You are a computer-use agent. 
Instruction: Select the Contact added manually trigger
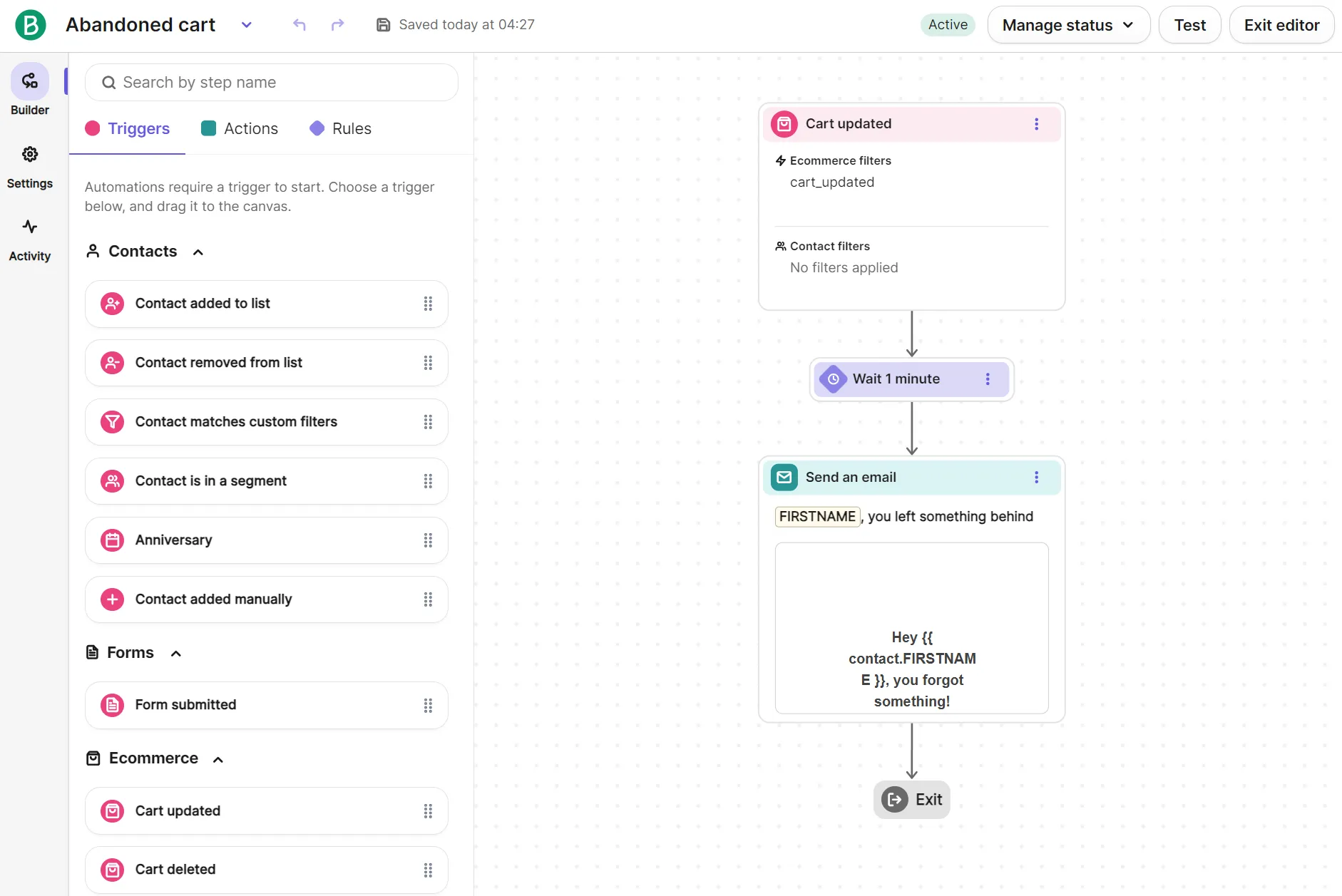click(x=267, y=599)
